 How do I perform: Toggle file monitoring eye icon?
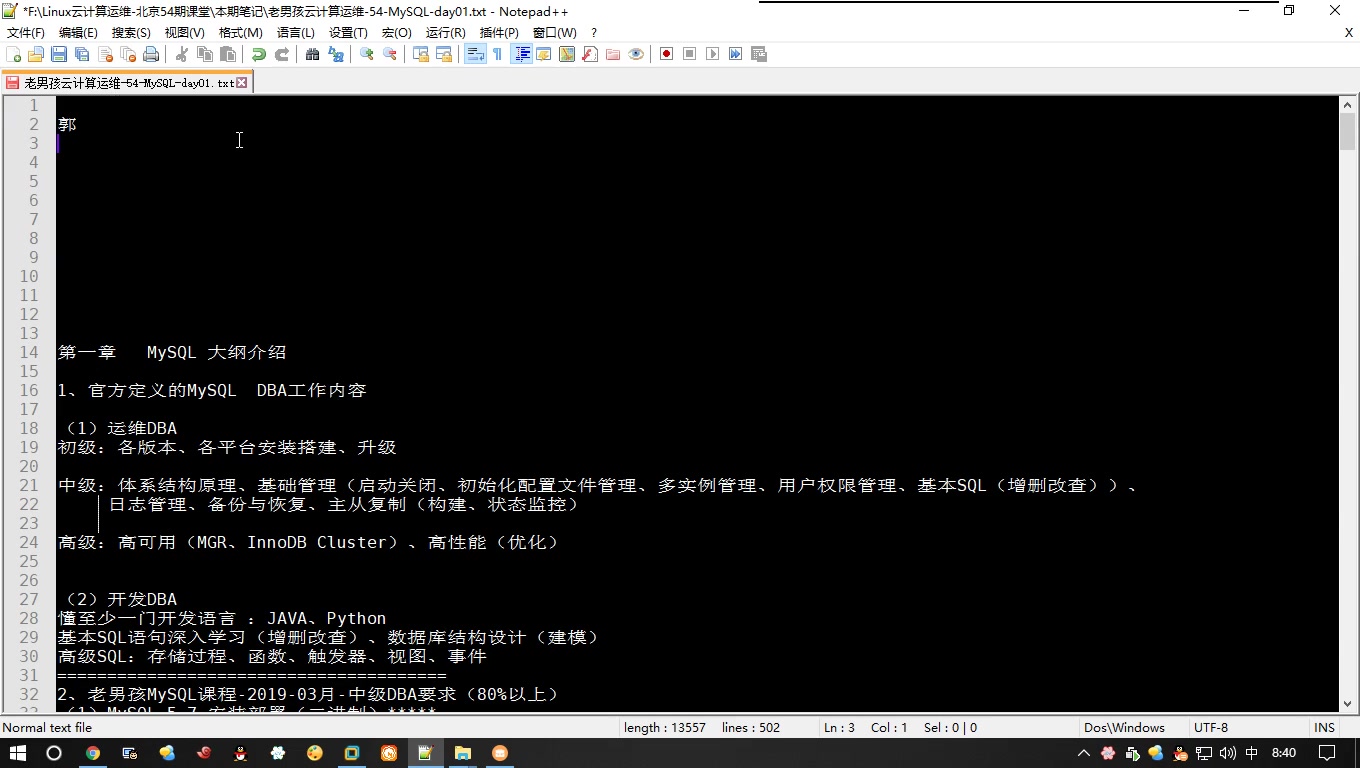pyautogui.click(x=636, y=54)
